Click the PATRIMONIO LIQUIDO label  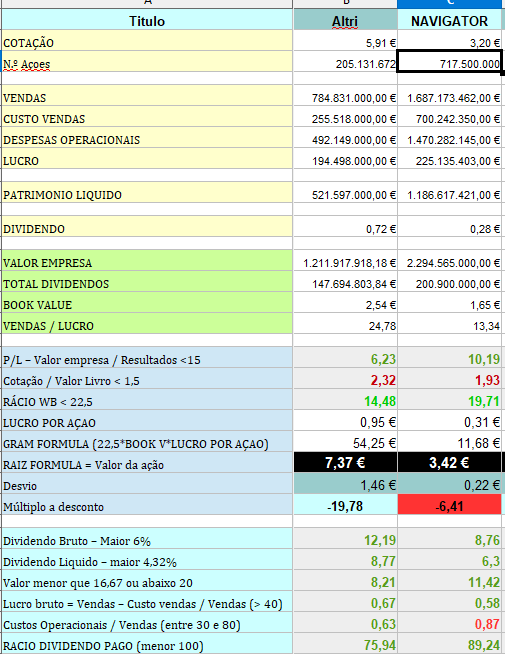(x=147, y=194)
